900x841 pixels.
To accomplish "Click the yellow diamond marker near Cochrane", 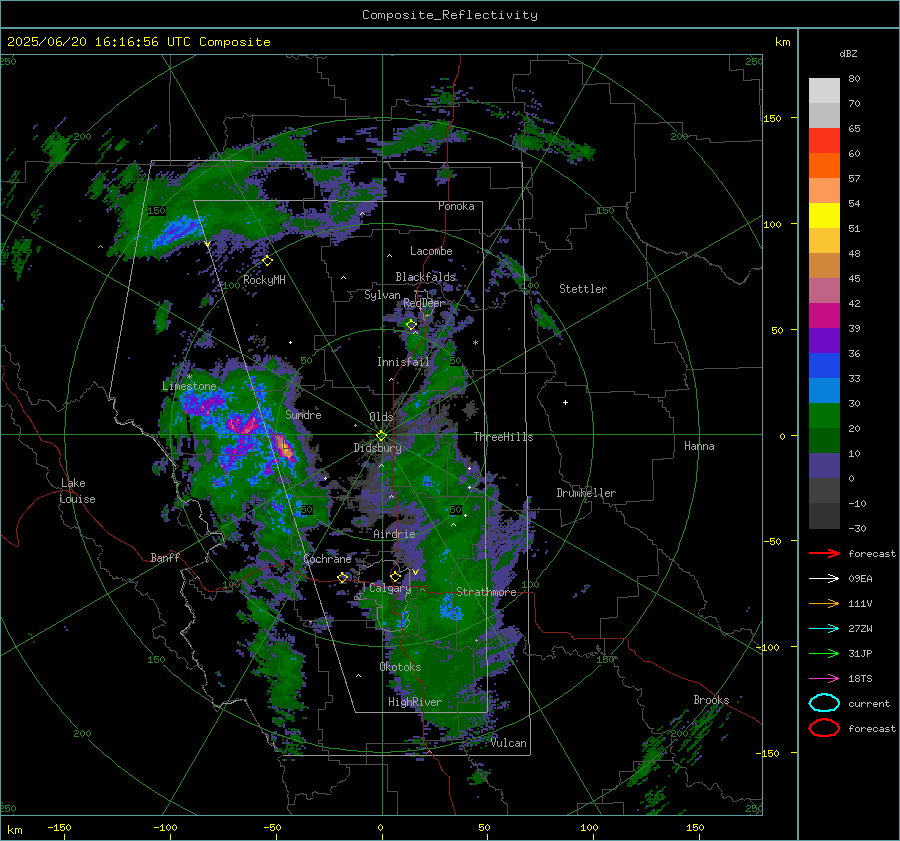I will 343,578.
